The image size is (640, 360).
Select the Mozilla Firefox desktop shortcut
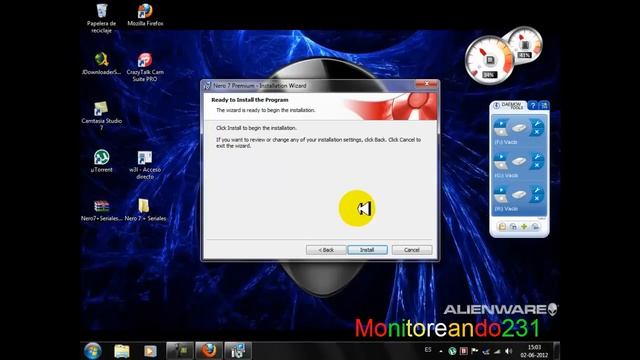[145, 15]
